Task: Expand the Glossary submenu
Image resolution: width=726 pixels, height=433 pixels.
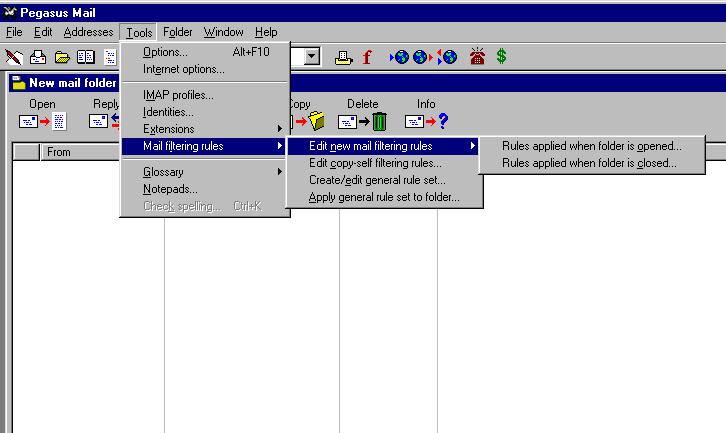Action: point(205,172)
